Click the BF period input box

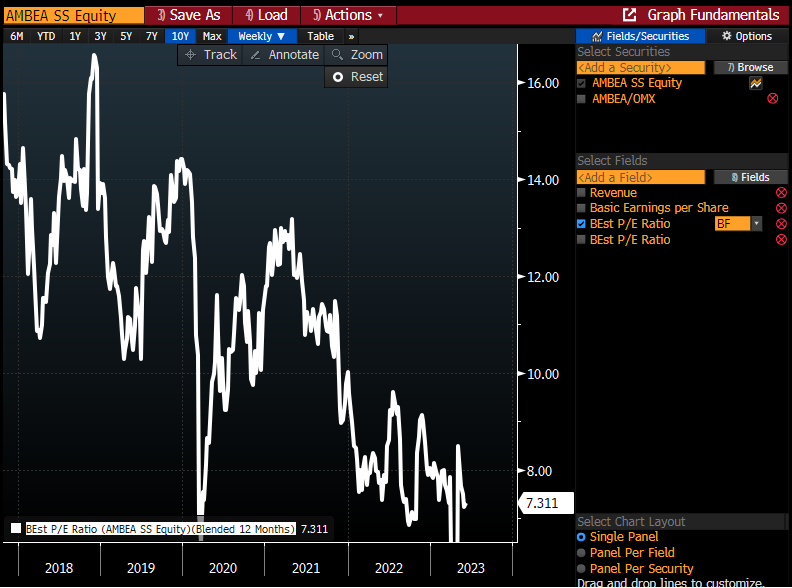click(732, 223)
